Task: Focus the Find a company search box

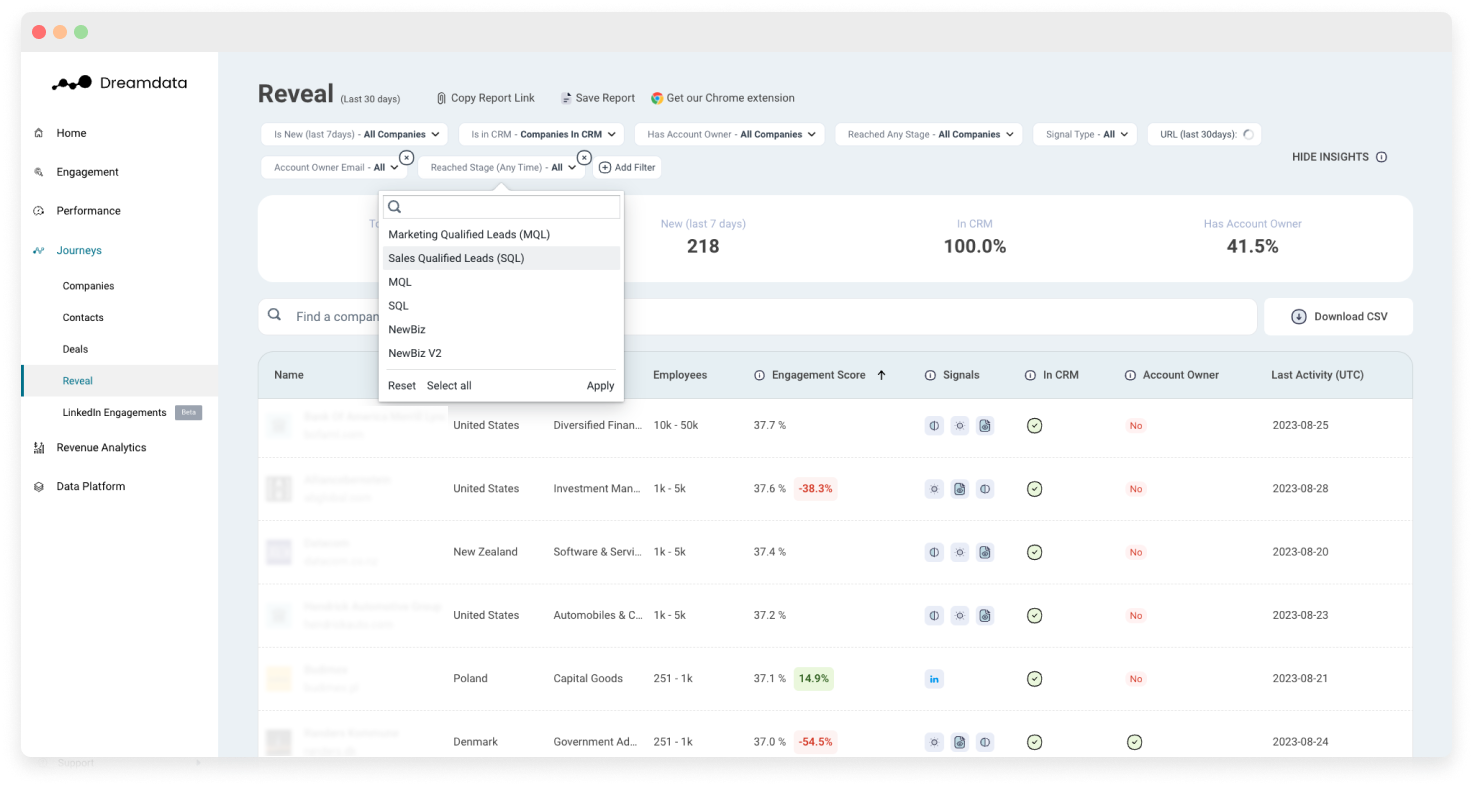Action: pyautogui.click(x=757, y=316)
